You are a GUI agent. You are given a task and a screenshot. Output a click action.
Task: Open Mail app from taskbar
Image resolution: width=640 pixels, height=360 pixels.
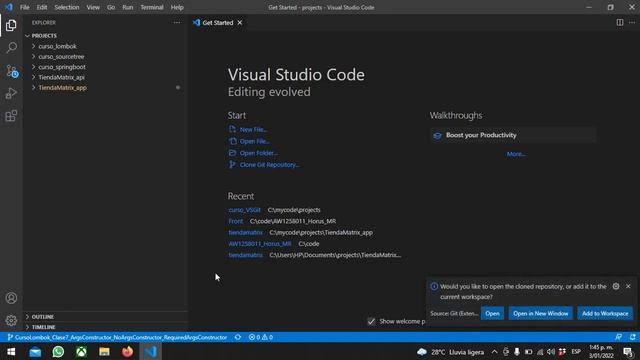point(35,351)
